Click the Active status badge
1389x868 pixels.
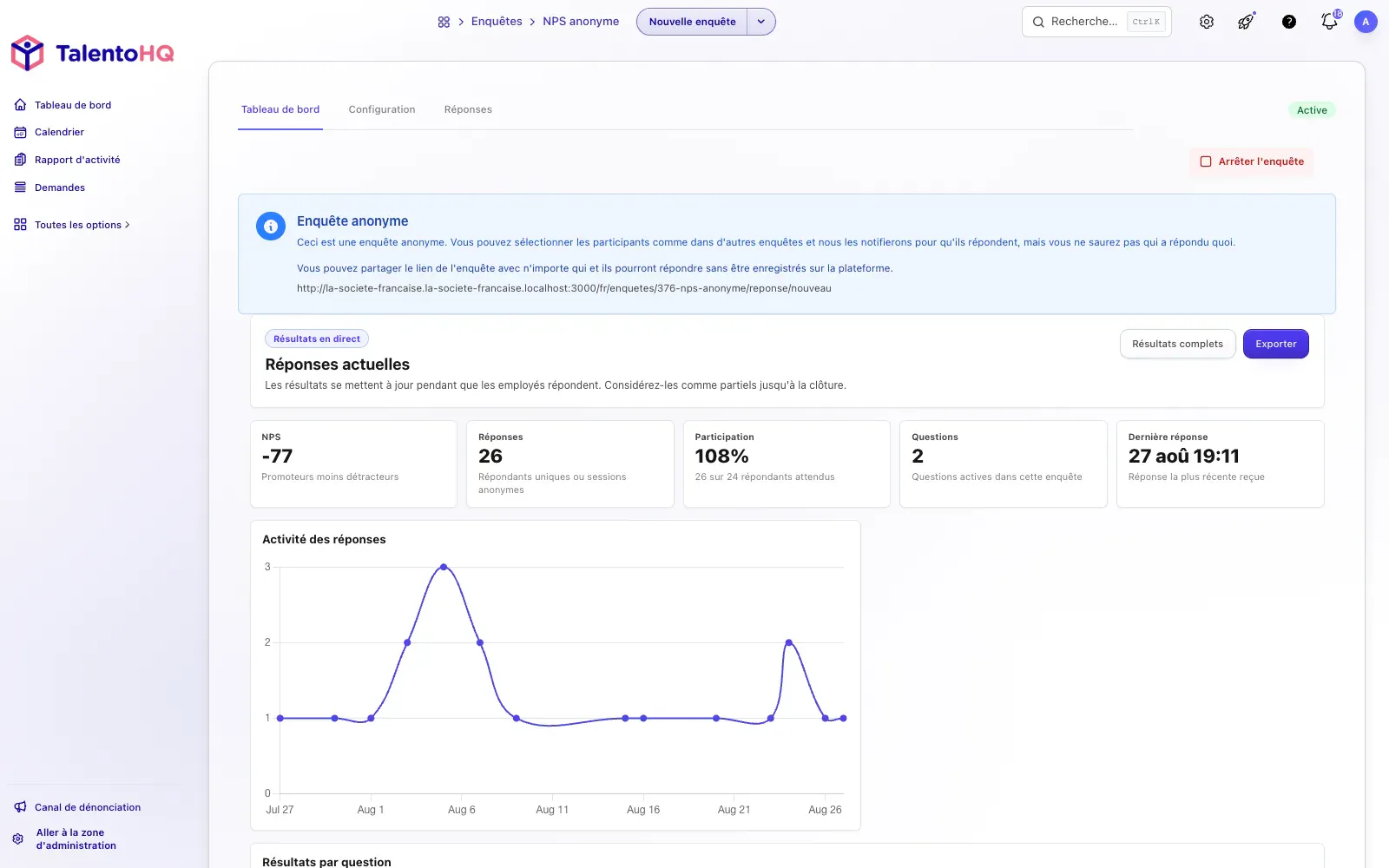(x=1312, y=110)
